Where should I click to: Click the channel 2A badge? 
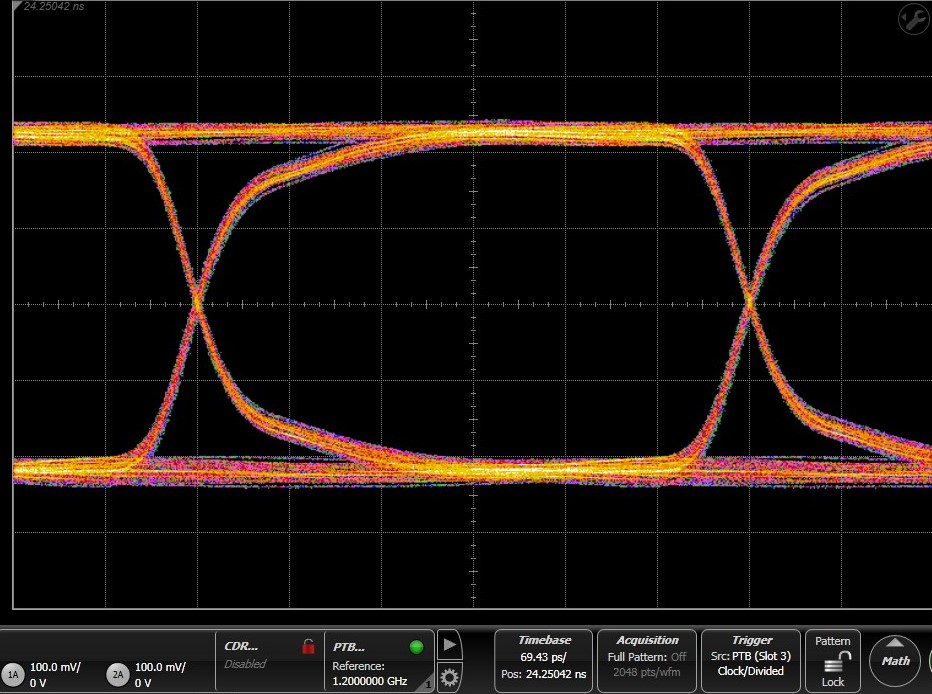(x=118, y=675)
